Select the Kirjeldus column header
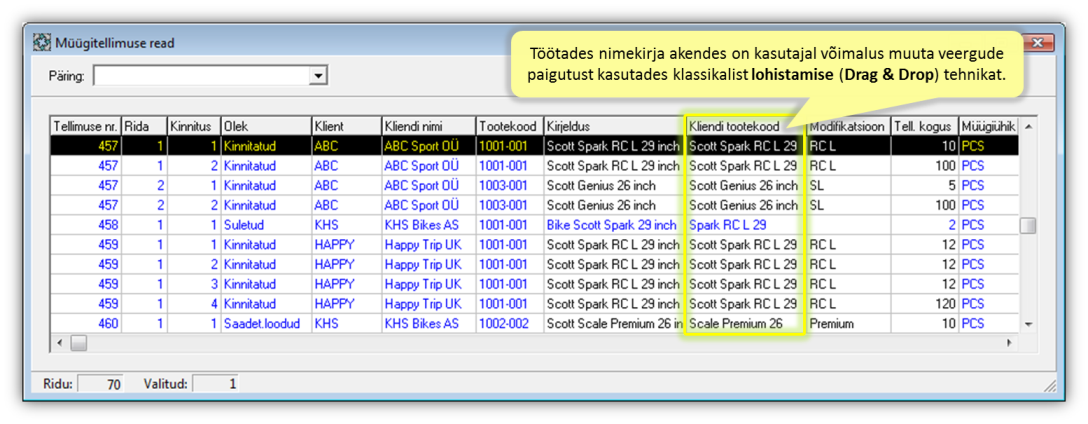This screenshot has height=424, width=1088. [x=613, y=126]
